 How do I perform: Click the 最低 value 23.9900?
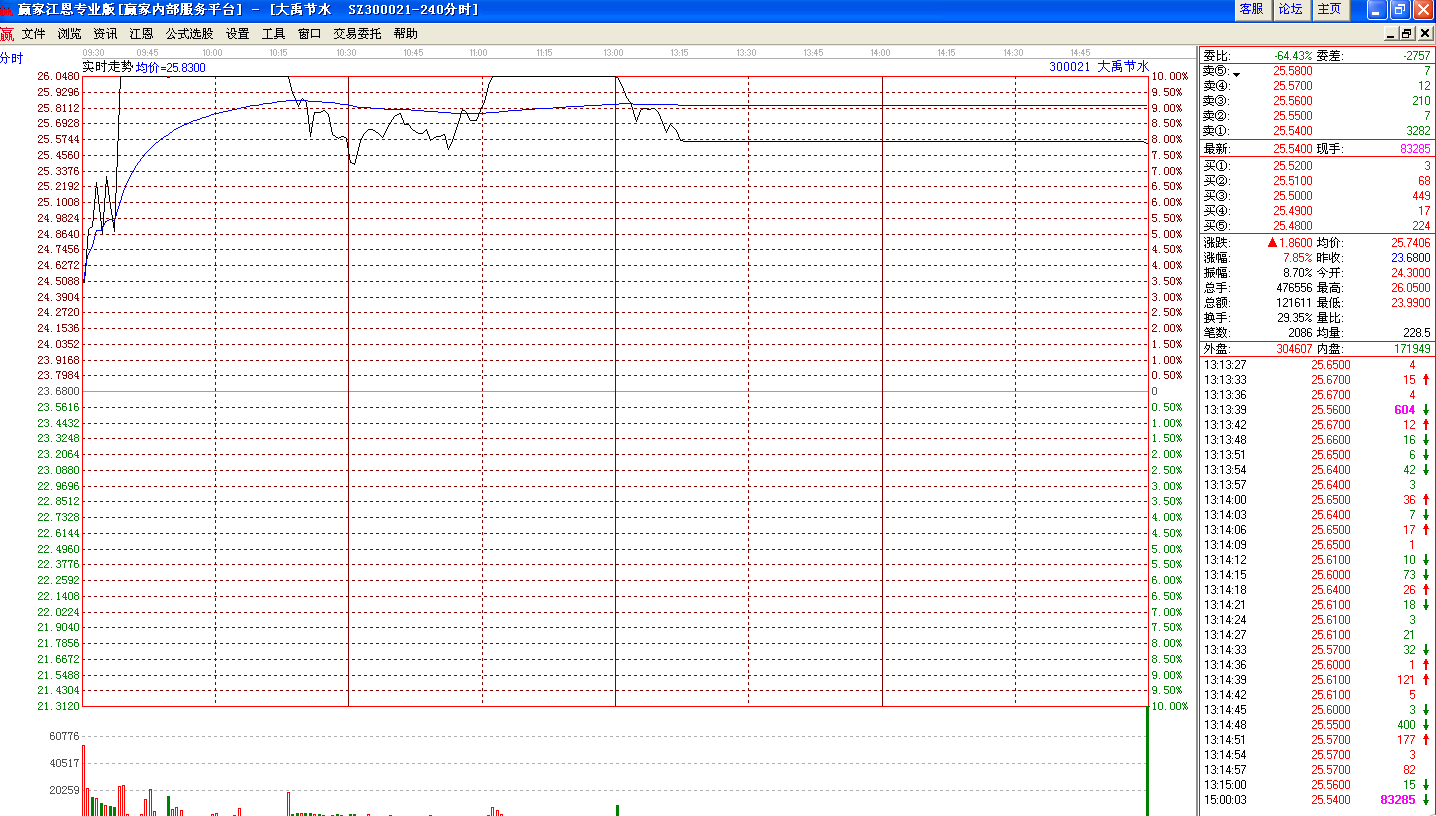(1411, 303)
